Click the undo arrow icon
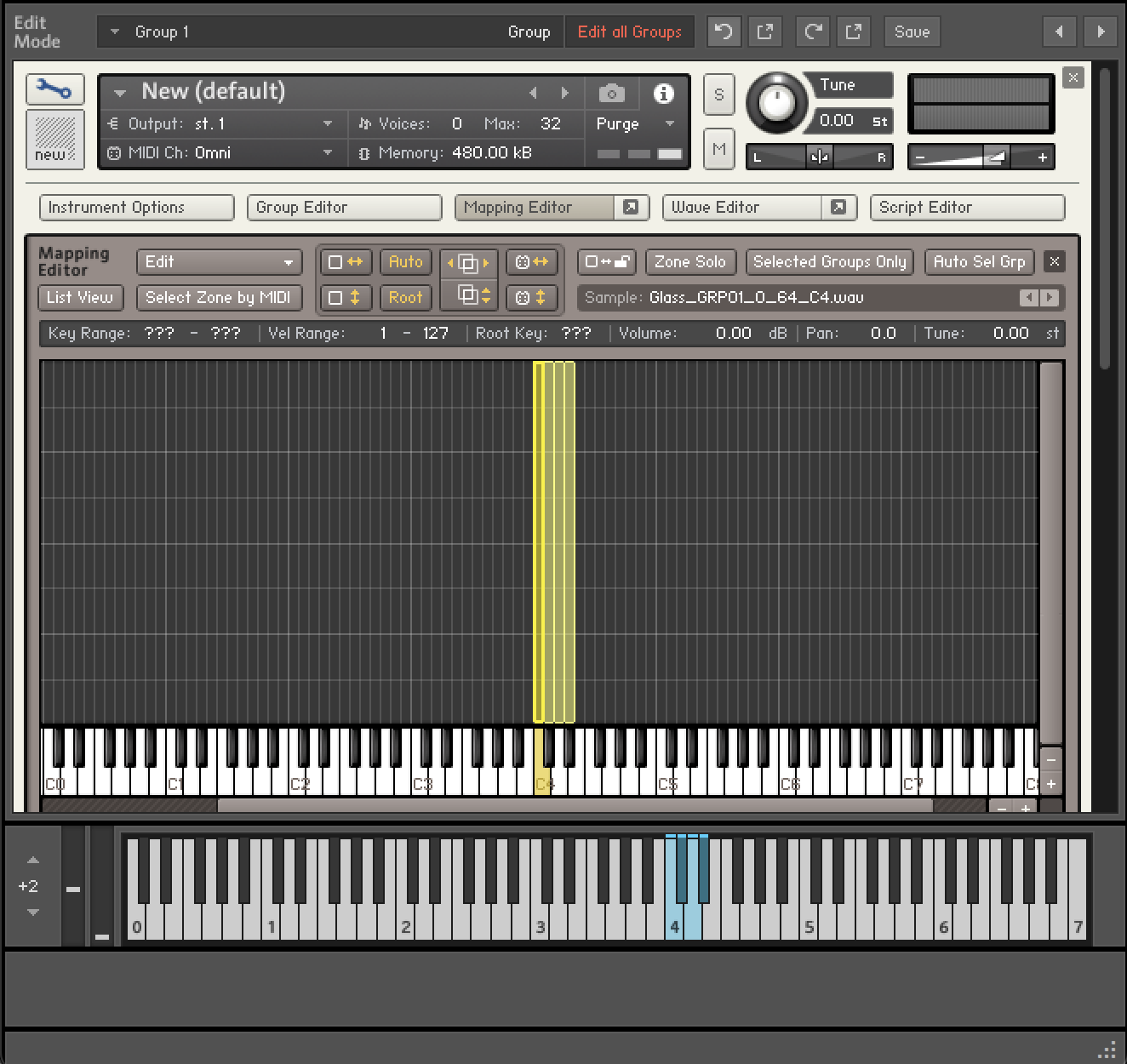The height and width of the screenshot is (1064, 1127). [723, 31]
